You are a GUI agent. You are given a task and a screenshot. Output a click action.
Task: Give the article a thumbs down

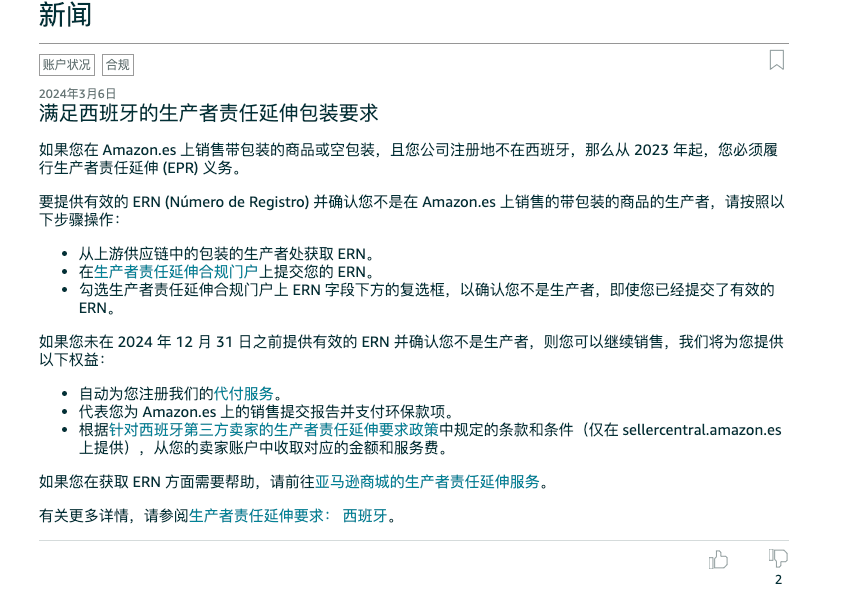pos(778,558)
